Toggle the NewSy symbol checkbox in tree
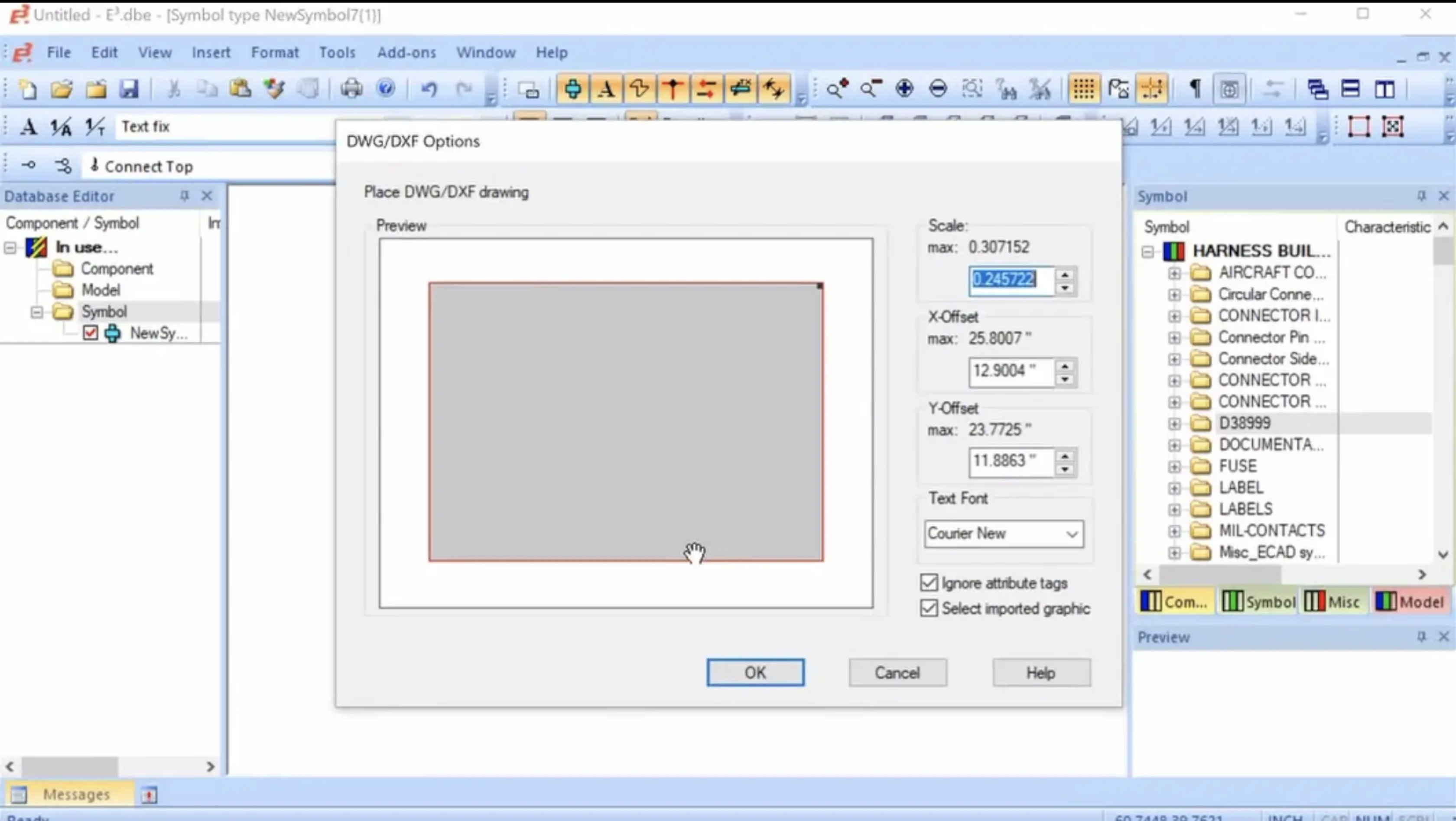This screenshot has height=821, width=1456. (x=91, y=333)
